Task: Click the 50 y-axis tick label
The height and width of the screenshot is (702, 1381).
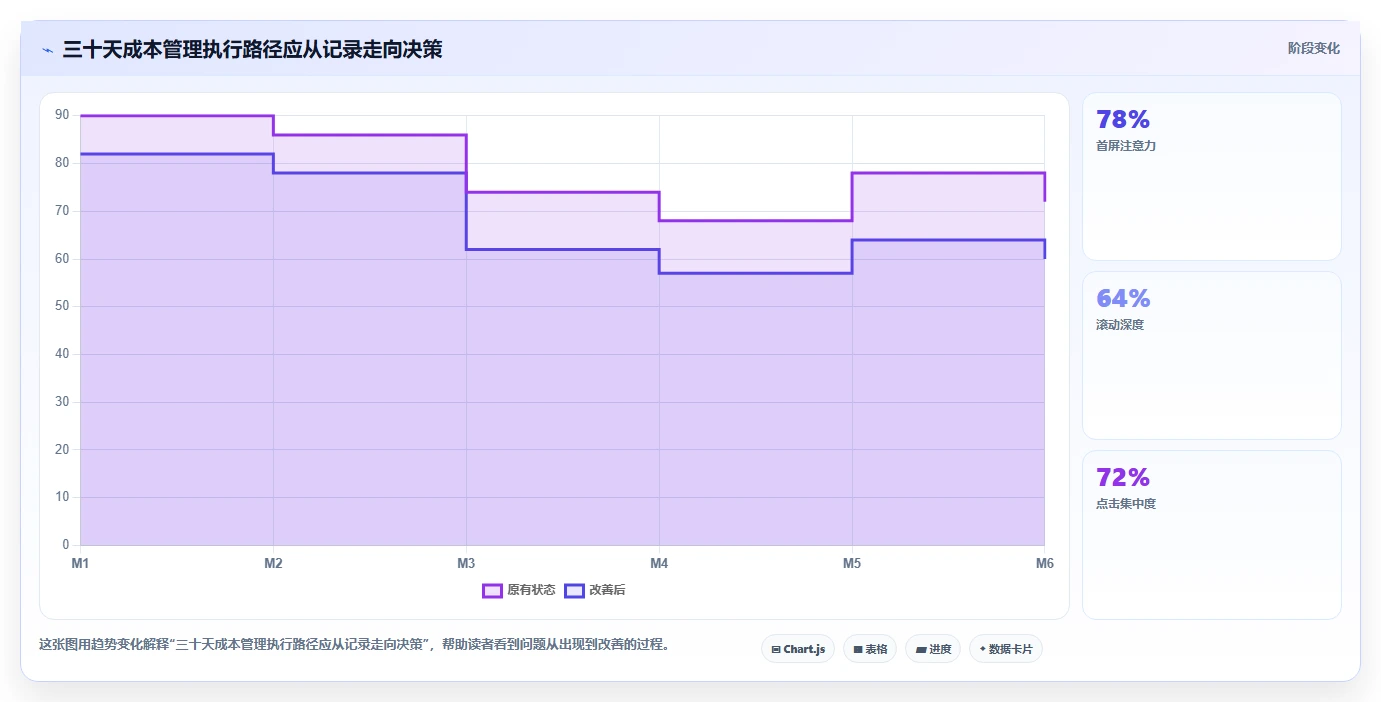Action: (x=62, y=306)
